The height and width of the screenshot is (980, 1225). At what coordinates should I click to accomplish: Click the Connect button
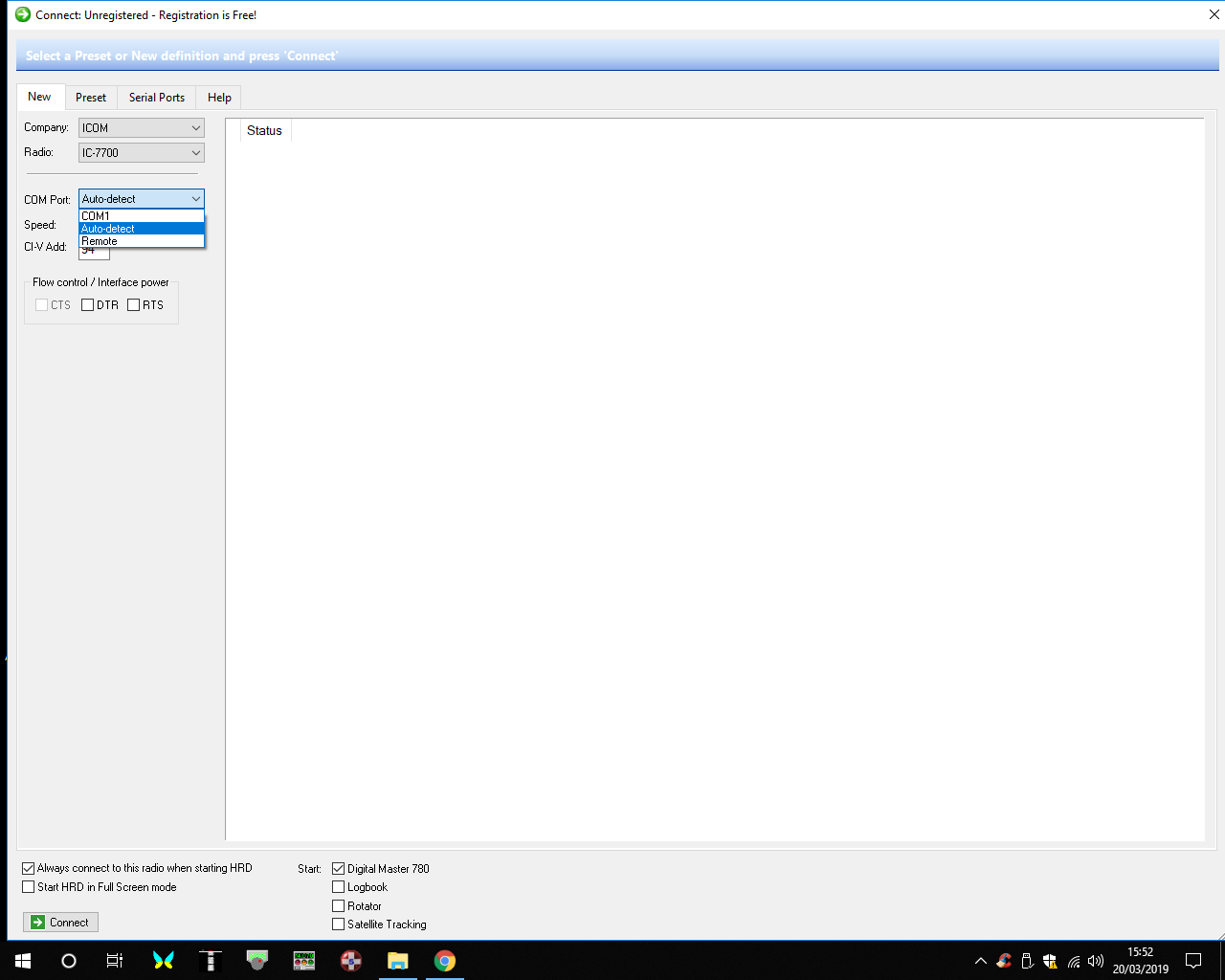60,923
